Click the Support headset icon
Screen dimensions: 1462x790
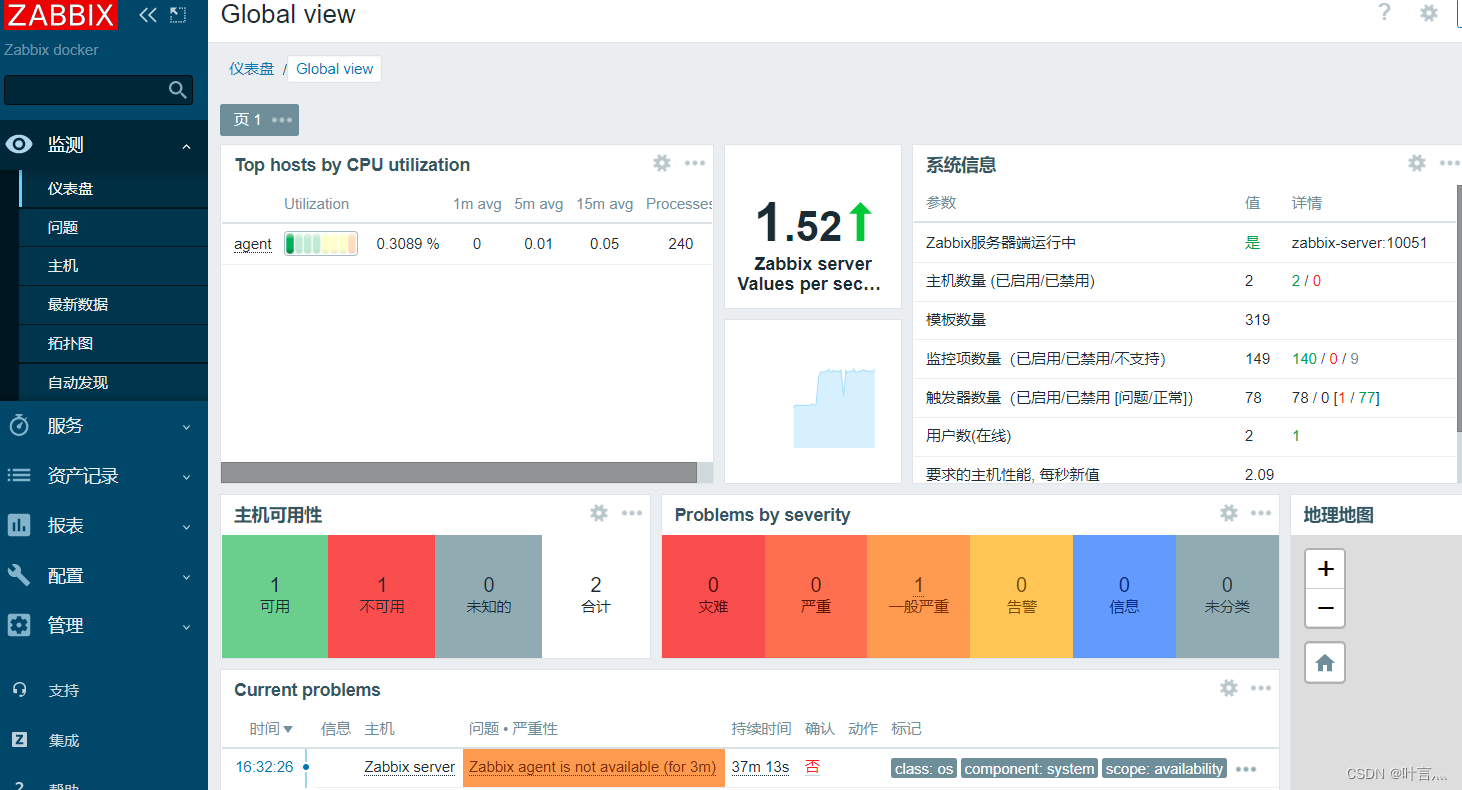19,690
